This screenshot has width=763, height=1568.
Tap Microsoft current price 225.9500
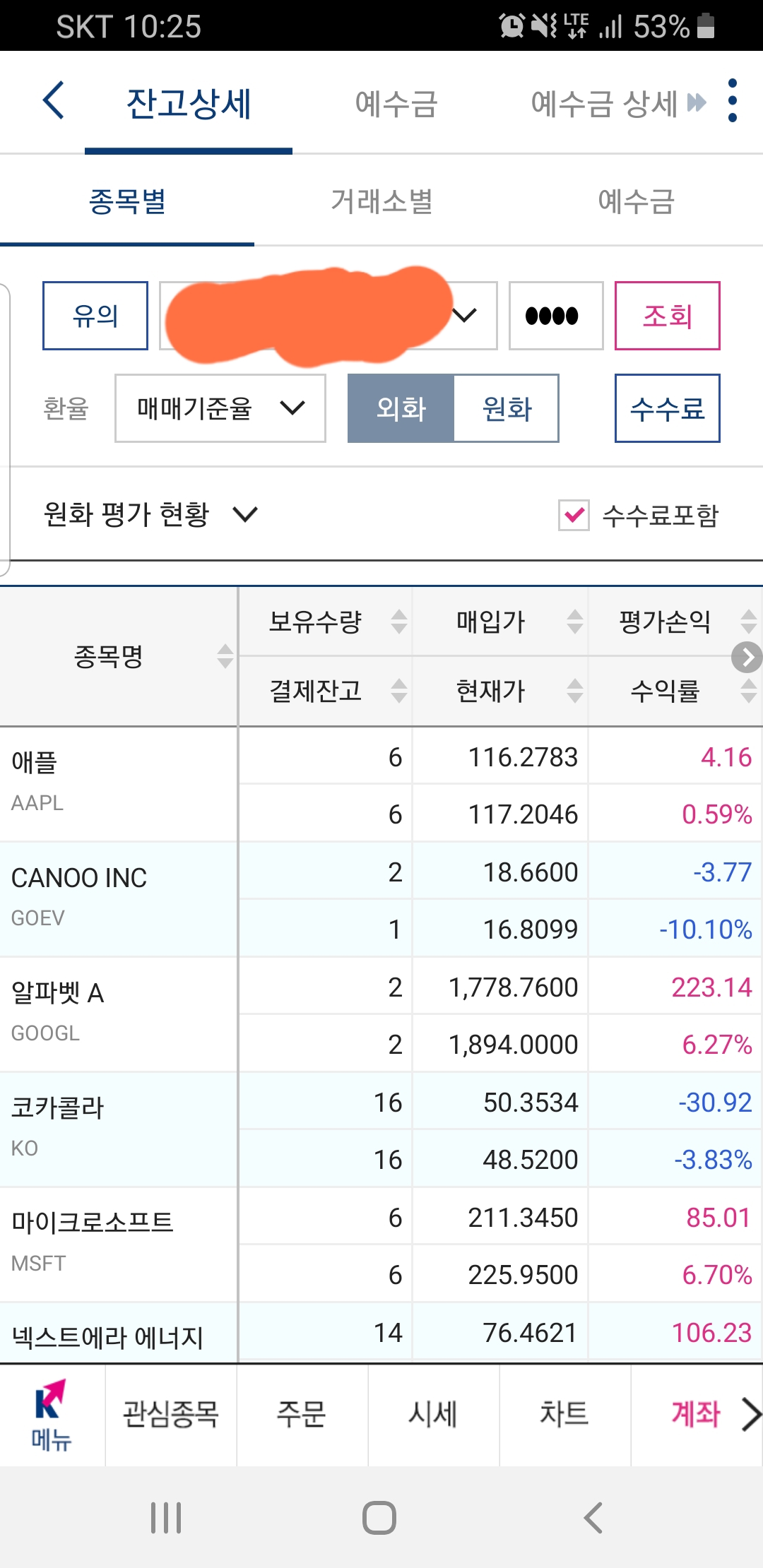click(x=523, y=1275)
